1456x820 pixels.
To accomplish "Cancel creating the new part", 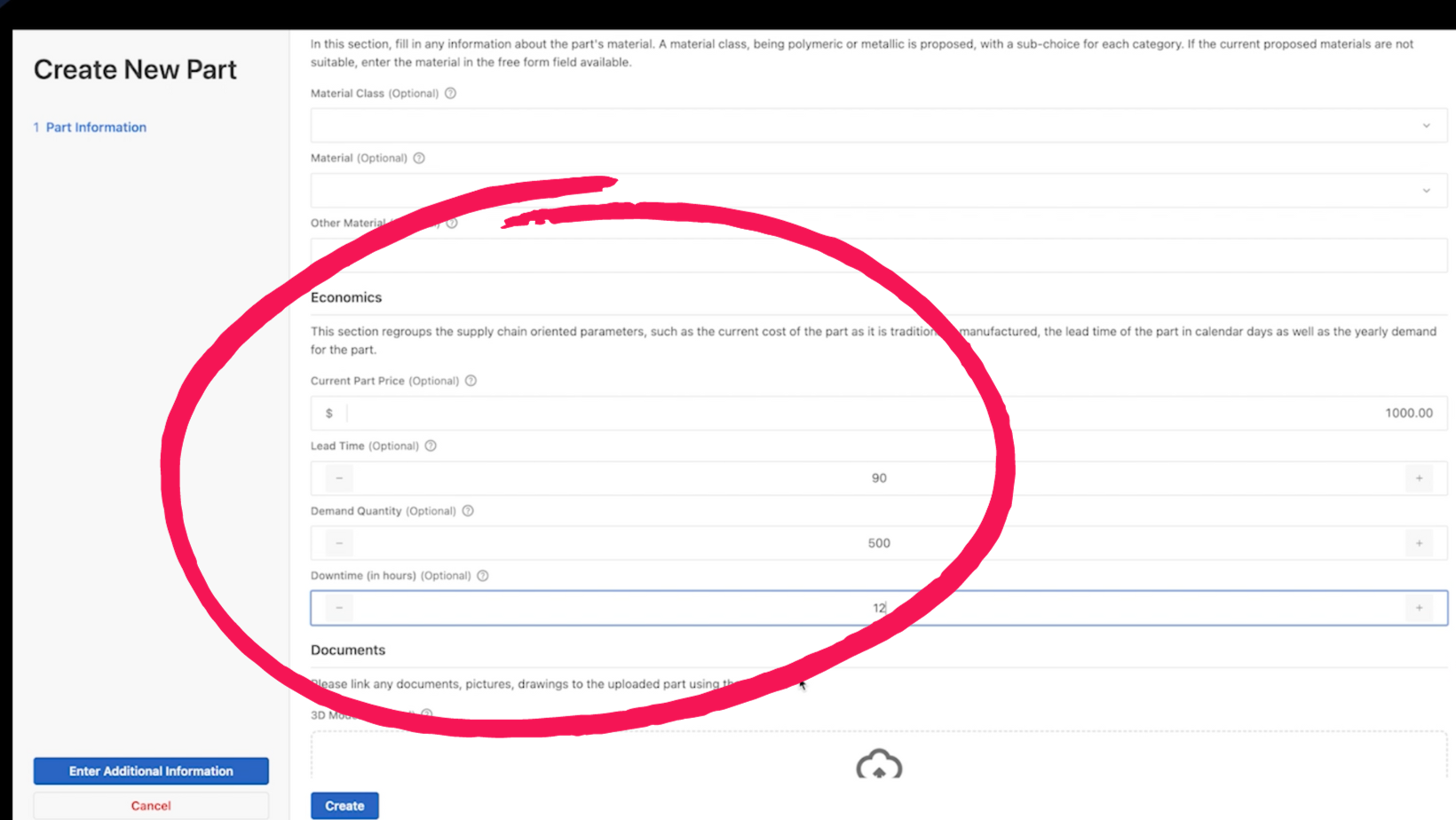I will pyautogui.click(x=150, y=805).
